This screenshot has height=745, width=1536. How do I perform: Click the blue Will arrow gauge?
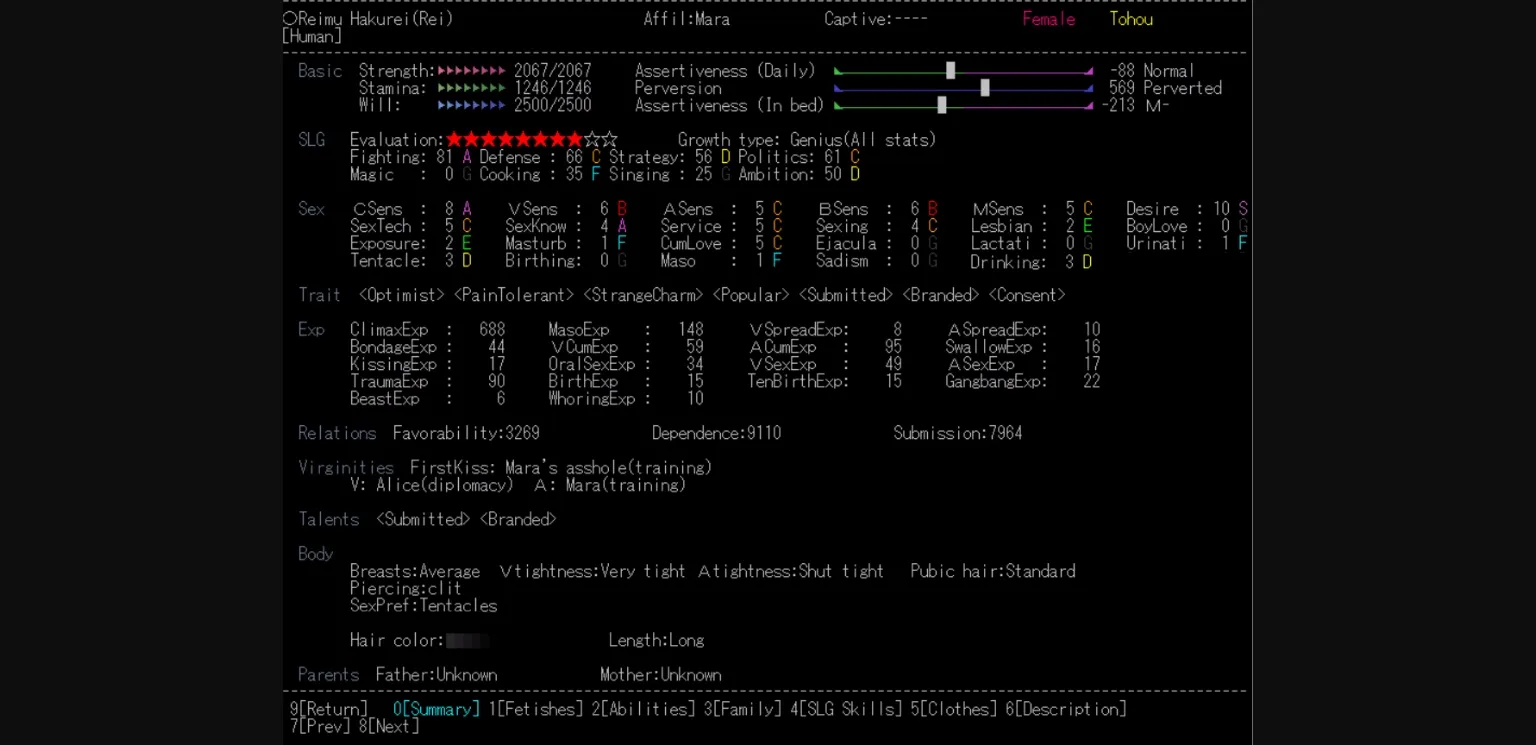[471, 105]
